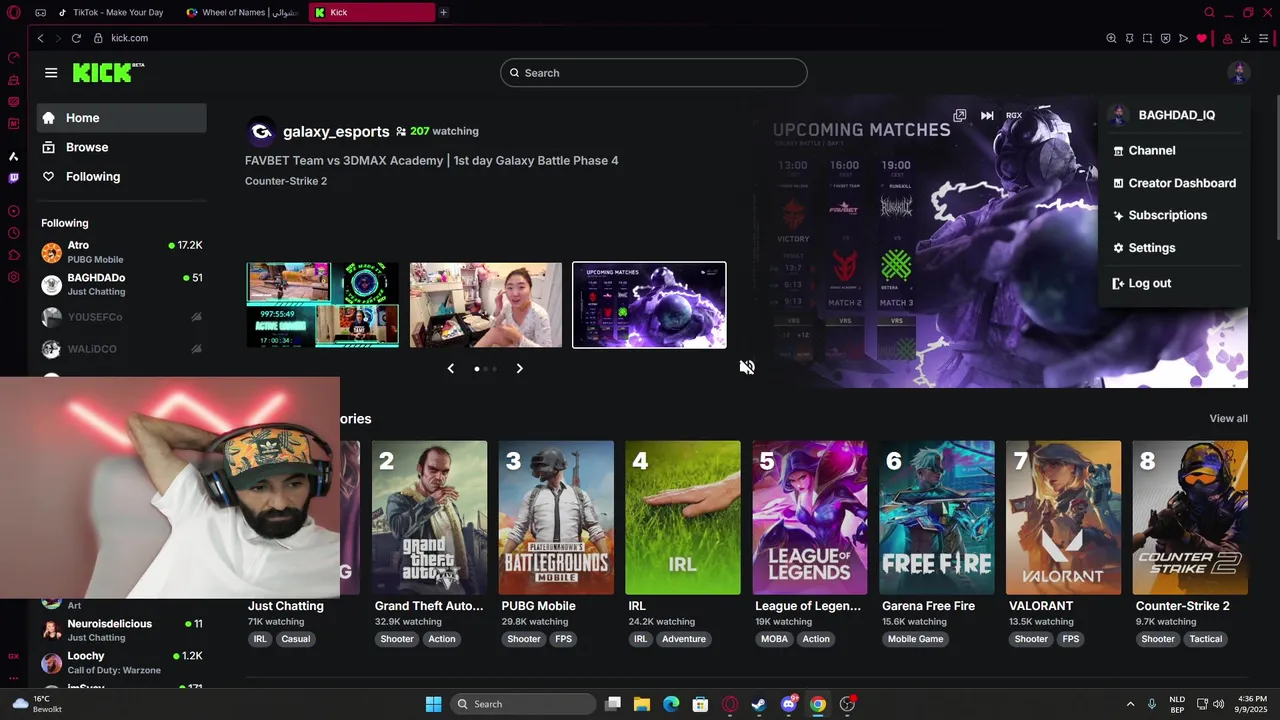Open the League of Legends category card

(x=810, y=518)
